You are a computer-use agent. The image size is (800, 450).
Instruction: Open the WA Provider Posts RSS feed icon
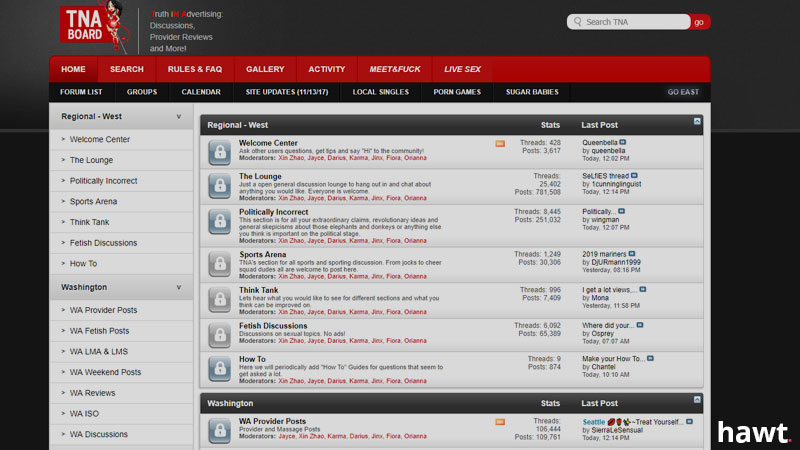click(500, 422)
